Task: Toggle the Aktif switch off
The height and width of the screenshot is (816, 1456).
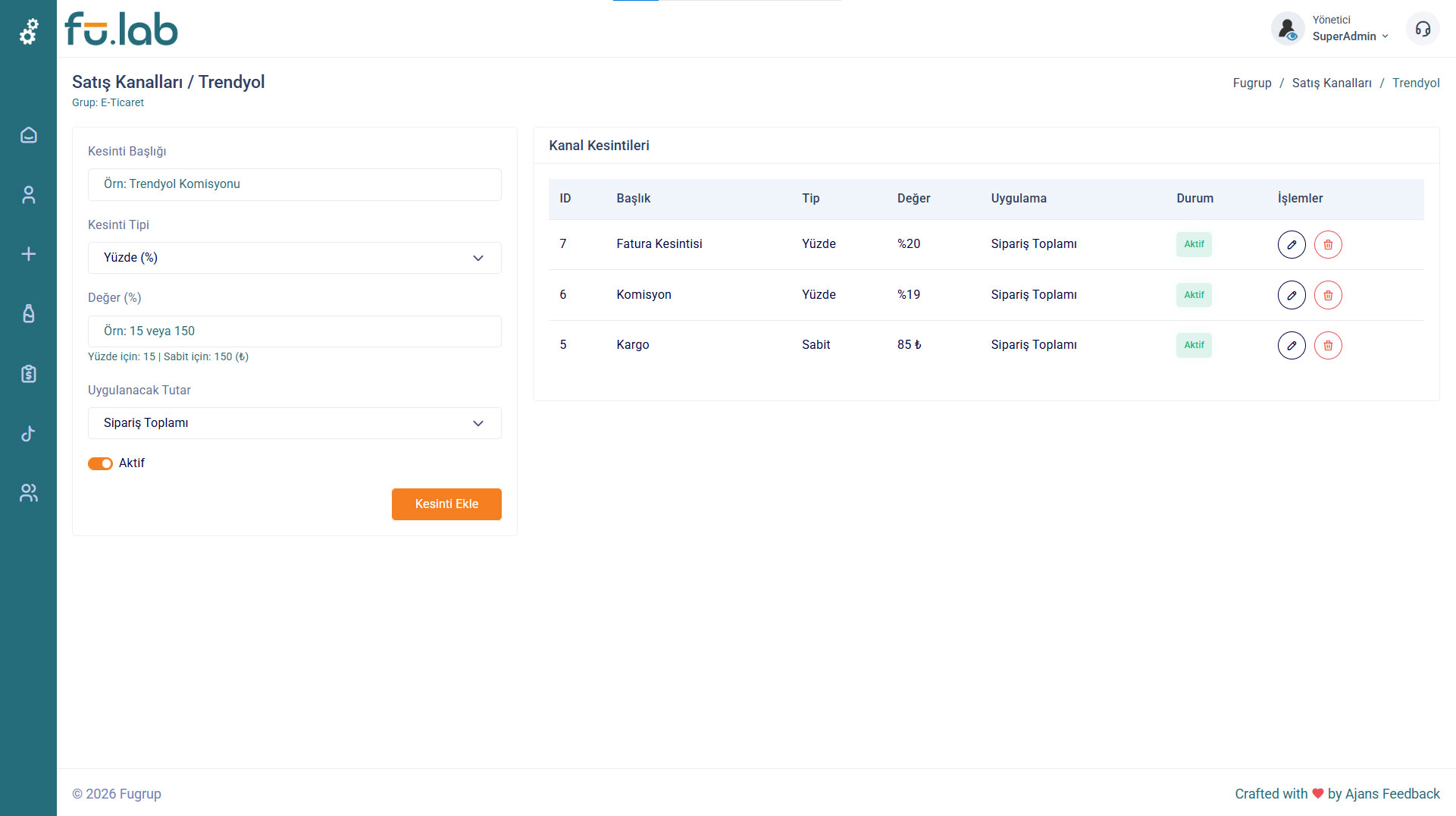Action: click(100, 463)
